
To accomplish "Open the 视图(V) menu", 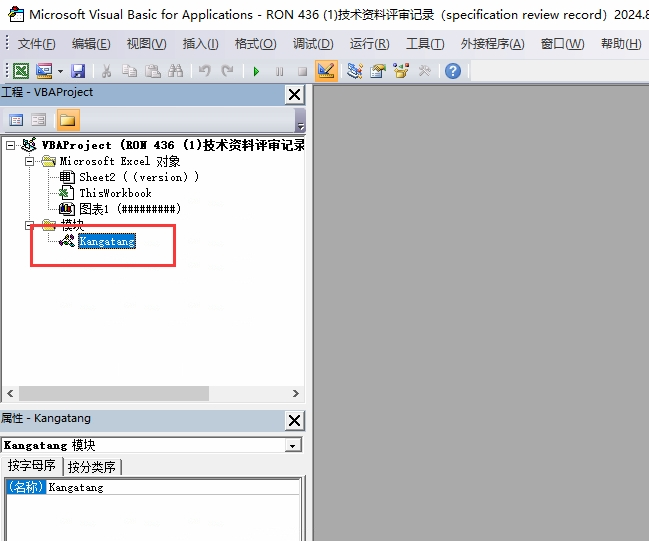I will click(147, 43).
